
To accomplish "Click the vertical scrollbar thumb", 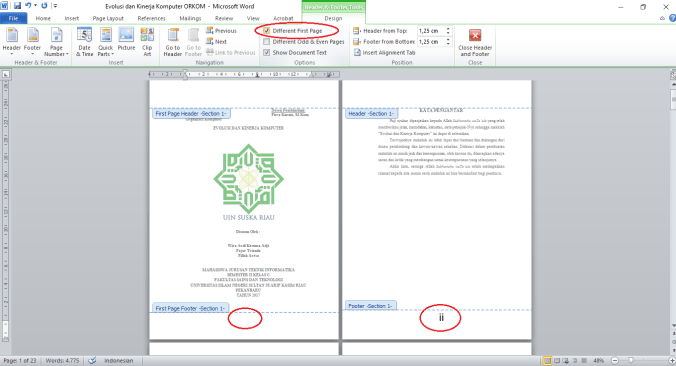I will point(673,100).
